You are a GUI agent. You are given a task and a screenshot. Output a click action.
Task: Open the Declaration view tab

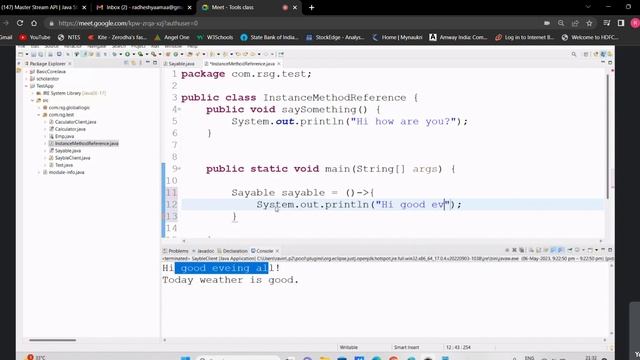(232, 251)
